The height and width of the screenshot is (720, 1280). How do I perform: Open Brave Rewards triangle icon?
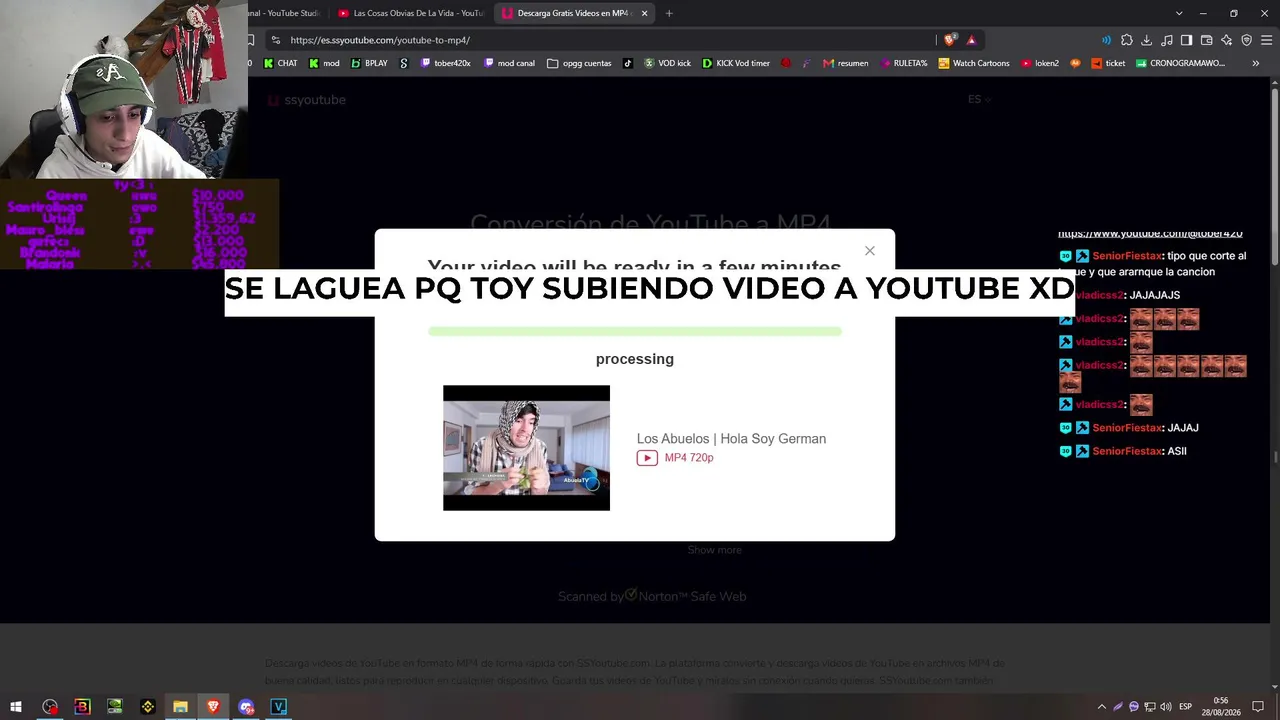pyautogui.click(x=971, y=40)
